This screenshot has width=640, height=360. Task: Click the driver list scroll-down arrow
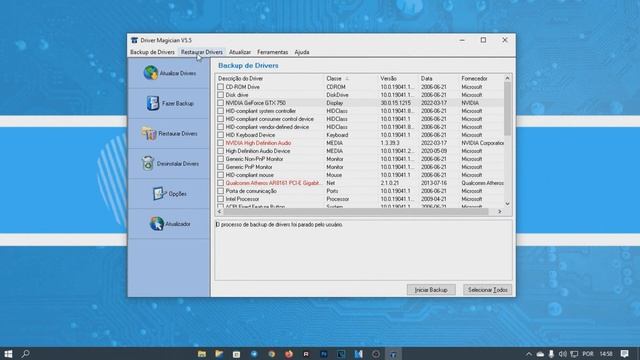point(507,203)
